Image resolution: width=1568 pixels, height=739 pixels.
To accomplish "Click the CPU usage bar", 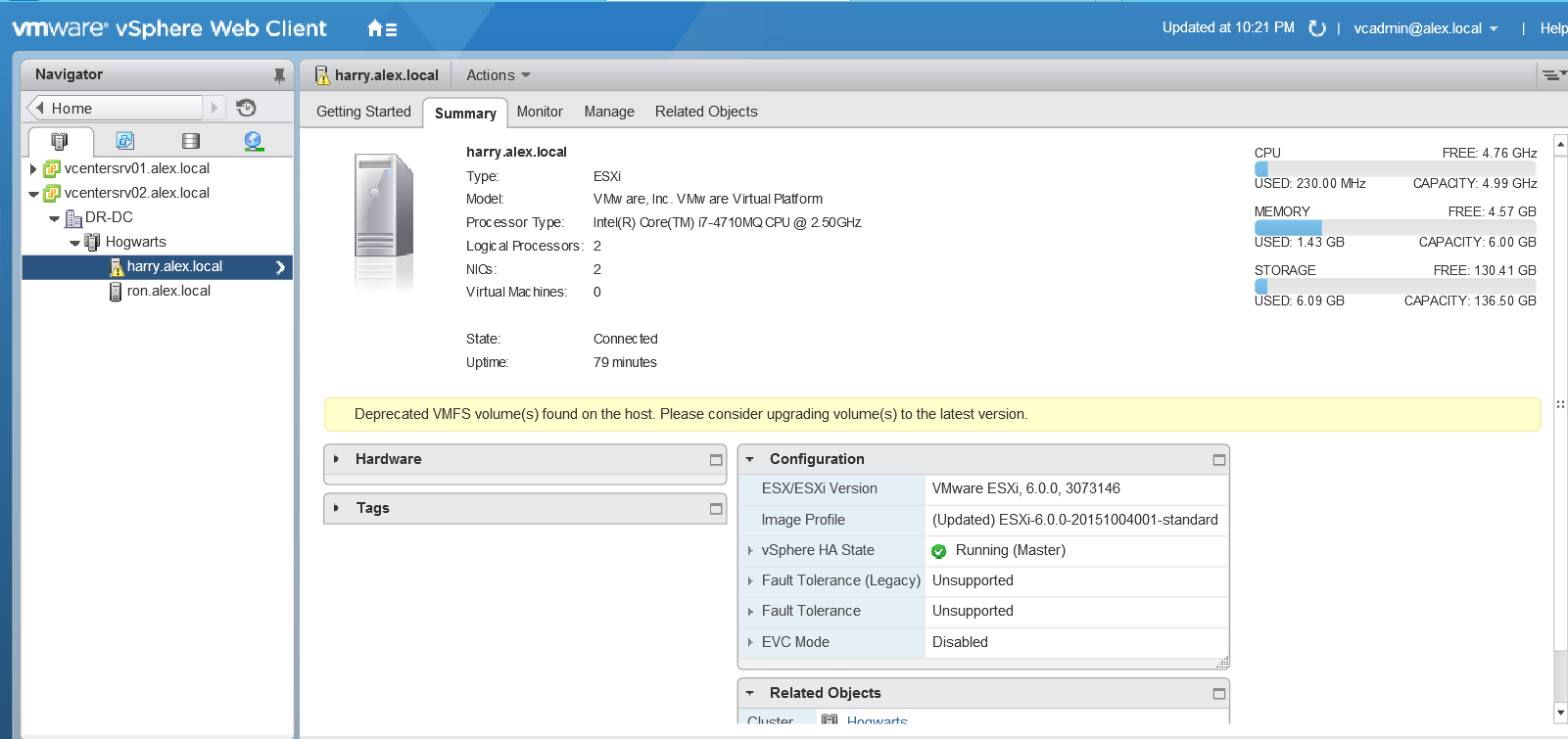I will pos(1395,168).
